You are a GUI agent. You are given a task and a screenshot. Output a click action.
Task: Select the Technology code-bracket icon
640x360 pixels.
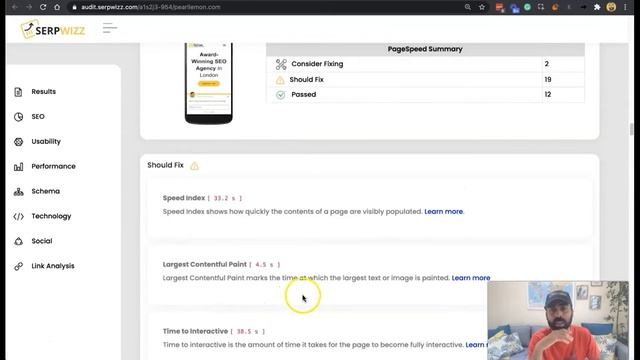click(x=18, y=216)
